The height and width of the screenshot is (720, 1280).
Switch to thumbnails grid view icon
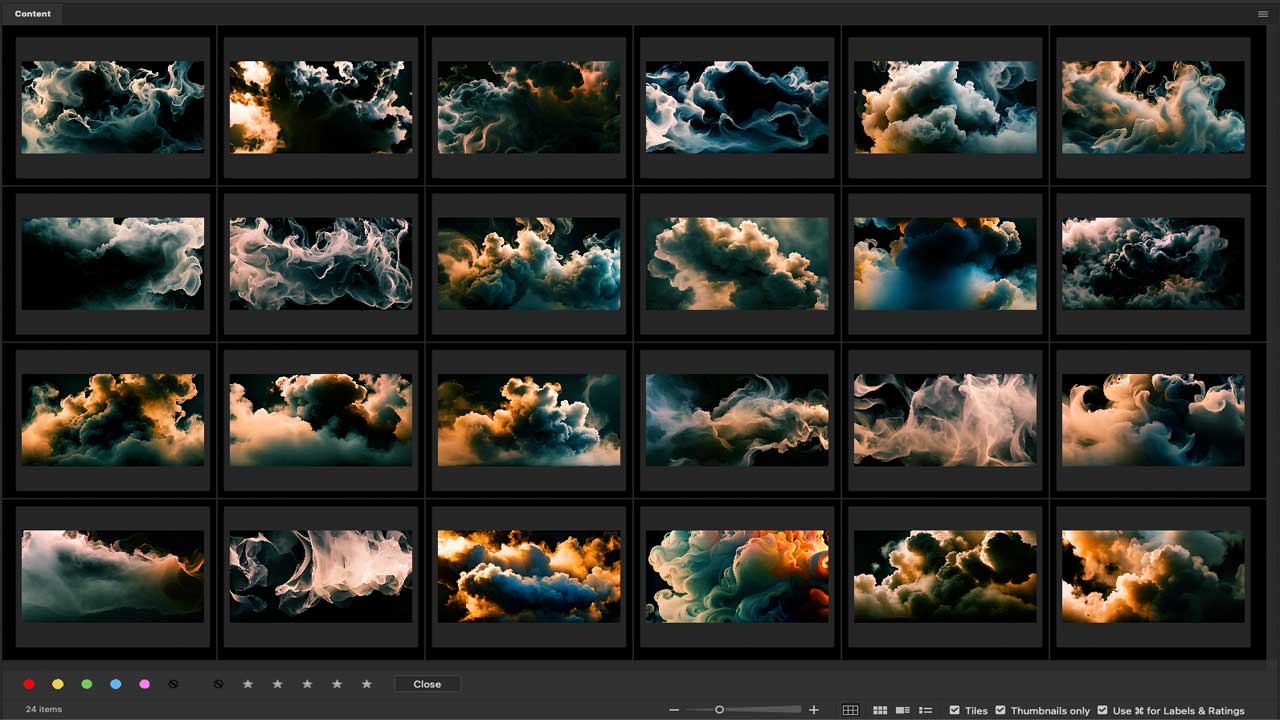[x=880, y=710]
